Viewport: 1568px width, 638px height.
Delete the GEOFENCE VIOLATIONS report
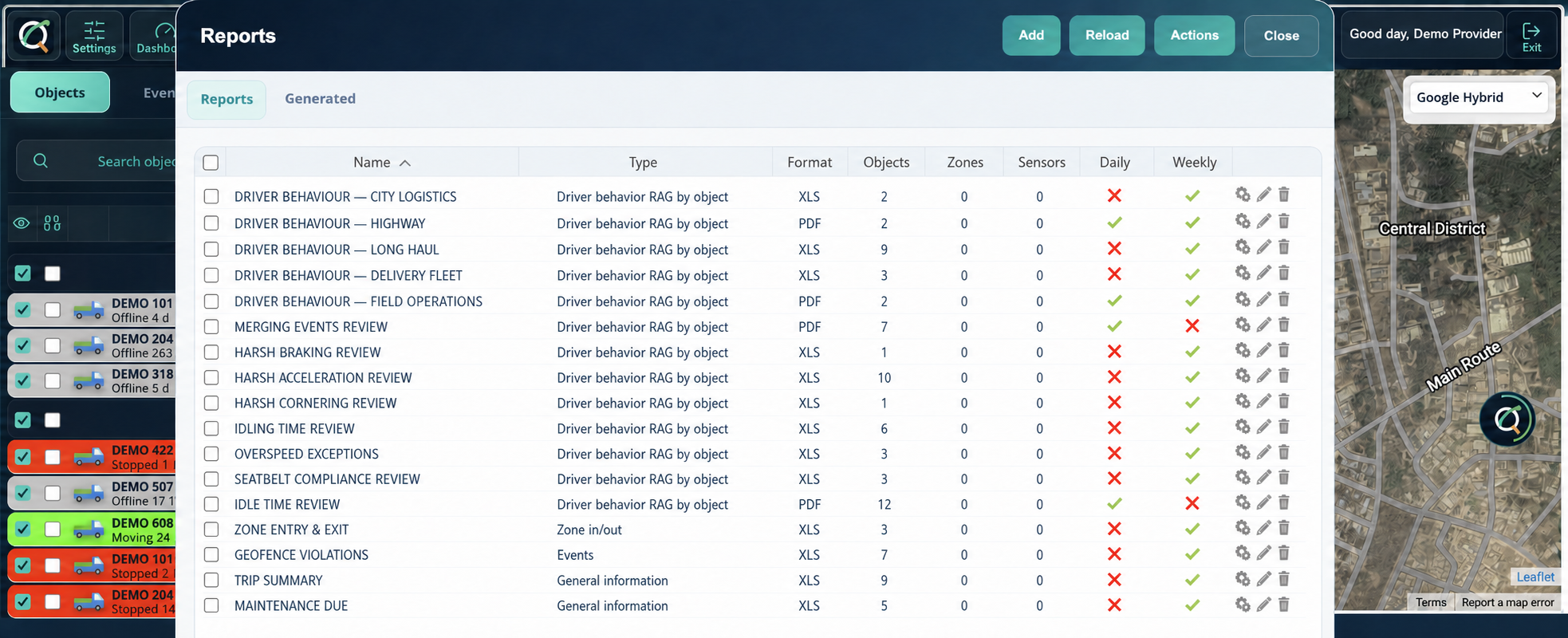click(x=1284, y=553)
